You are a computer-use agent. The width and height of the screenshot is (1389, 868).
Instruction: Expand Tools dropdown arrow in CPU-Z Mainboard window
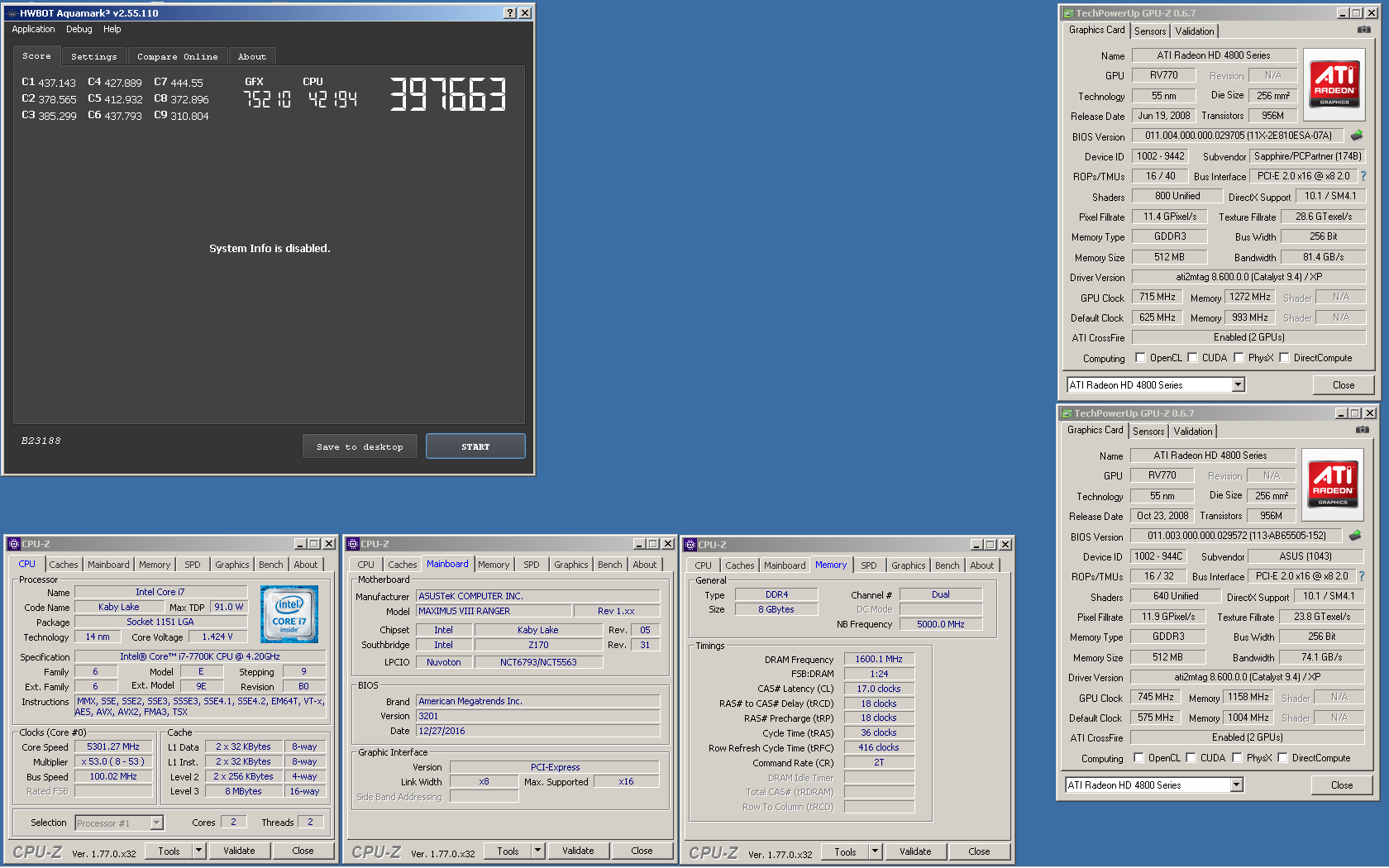point(537,851)
